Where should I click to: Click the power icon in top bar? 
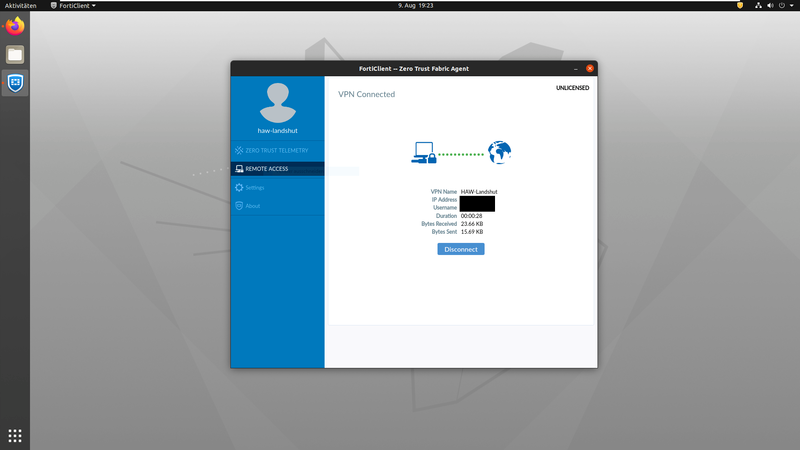782,5
